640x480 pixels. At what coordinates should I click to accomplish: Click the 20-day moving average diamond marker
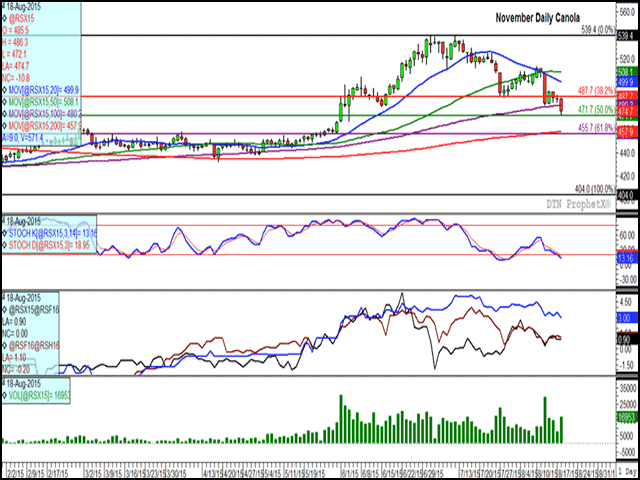[x=6, y=87]
